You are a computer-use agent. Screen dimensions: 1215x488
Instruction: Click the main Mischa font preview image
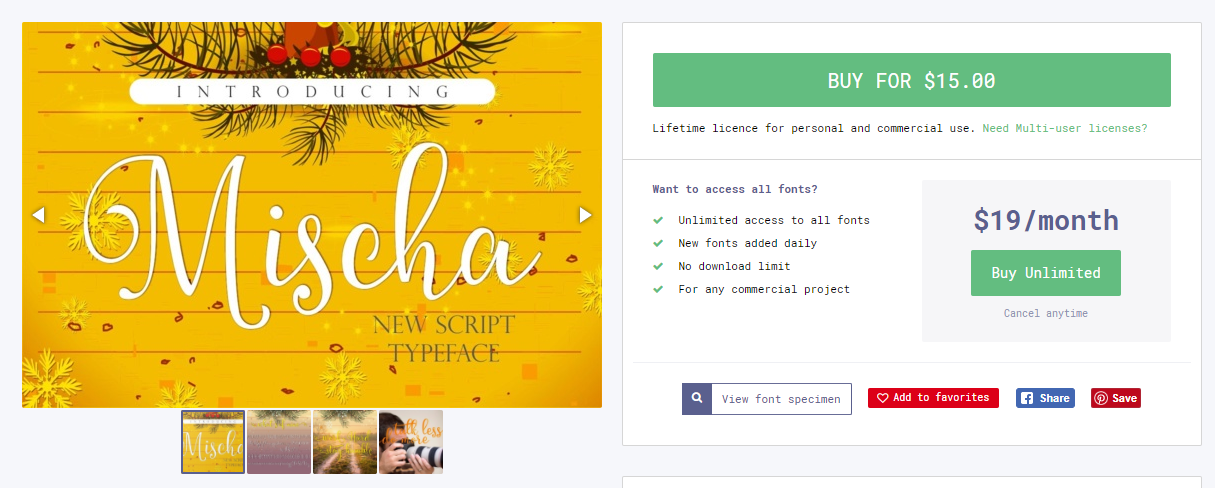tap(312, 215)
